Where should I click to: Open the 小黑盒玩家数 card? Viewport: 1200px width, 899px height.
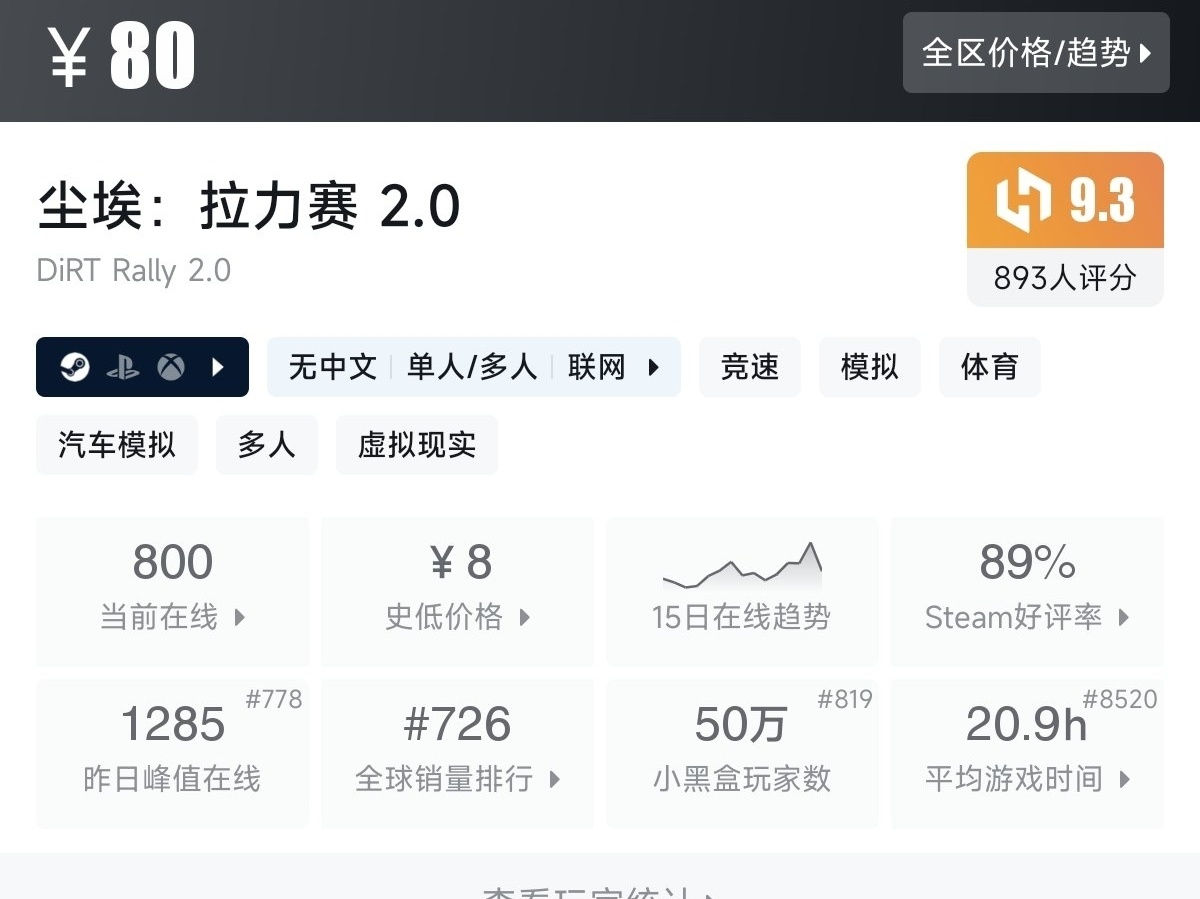[x=742, y=754]
